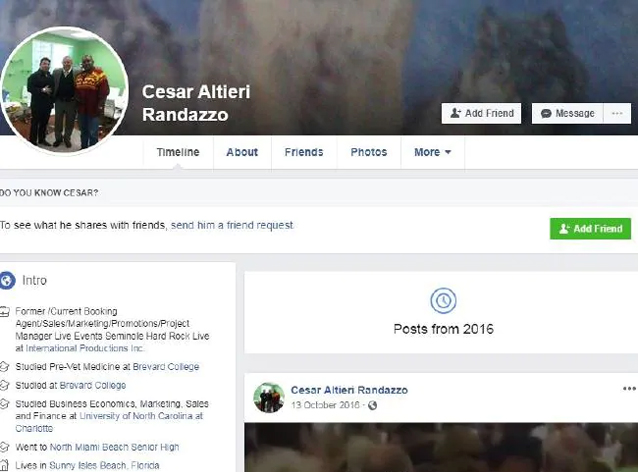Click the graduation icon beside Pre-Vet Medicine
This screenshot has width=638, height=472.
4,367
